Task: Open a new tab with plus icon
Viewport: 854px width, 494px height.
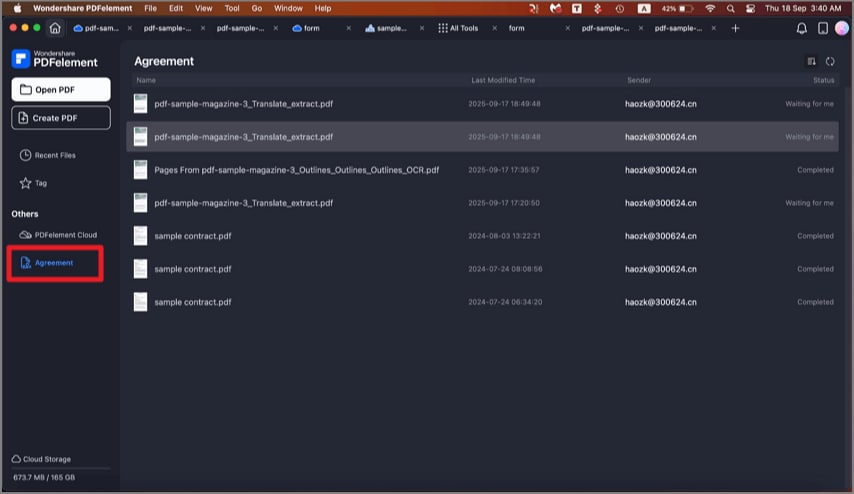Action: [x=736, y=28]
